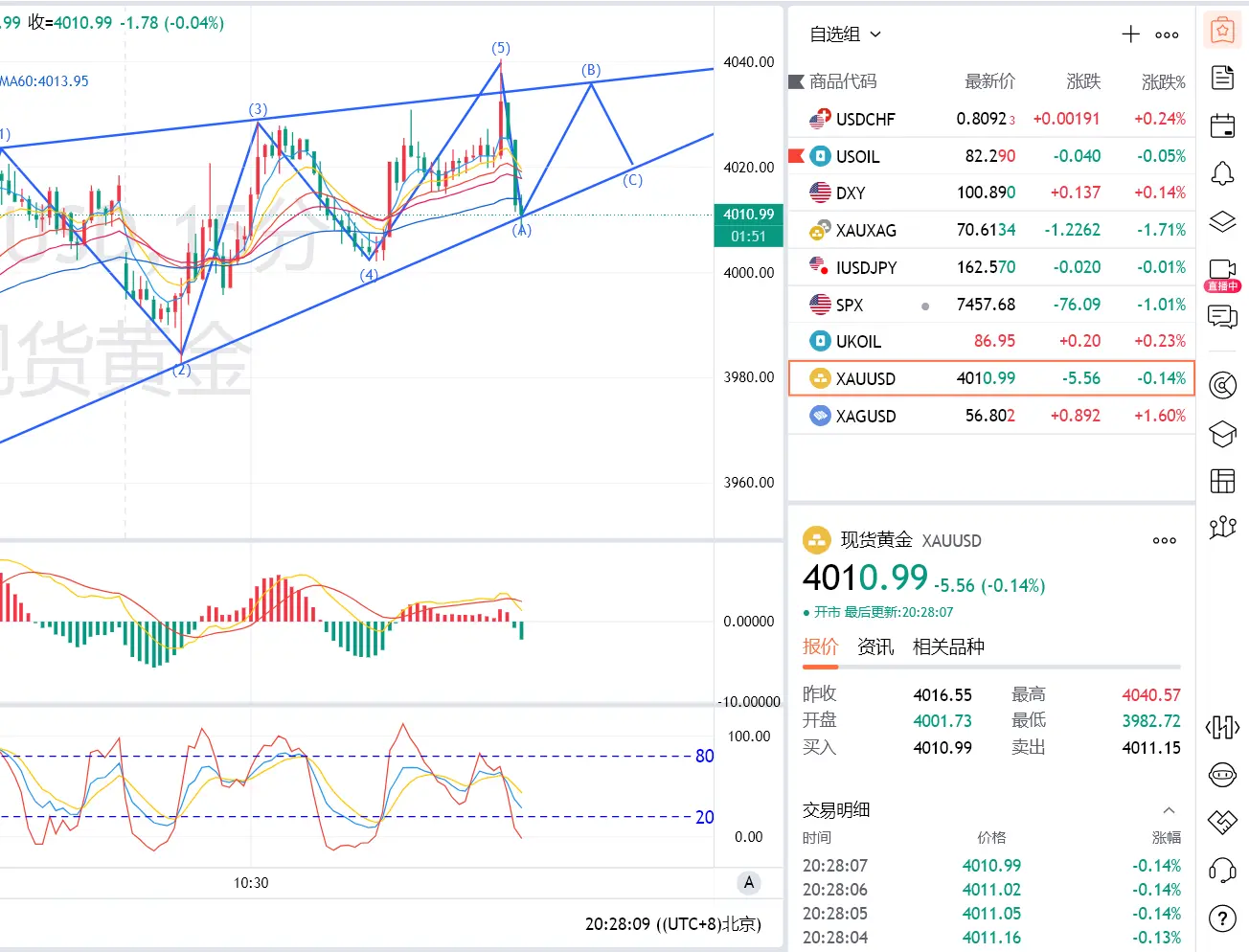This screenshot has height=952, width=1249.
Task: Click the 4010.99 current price label on axis
Action: point(748,215)
